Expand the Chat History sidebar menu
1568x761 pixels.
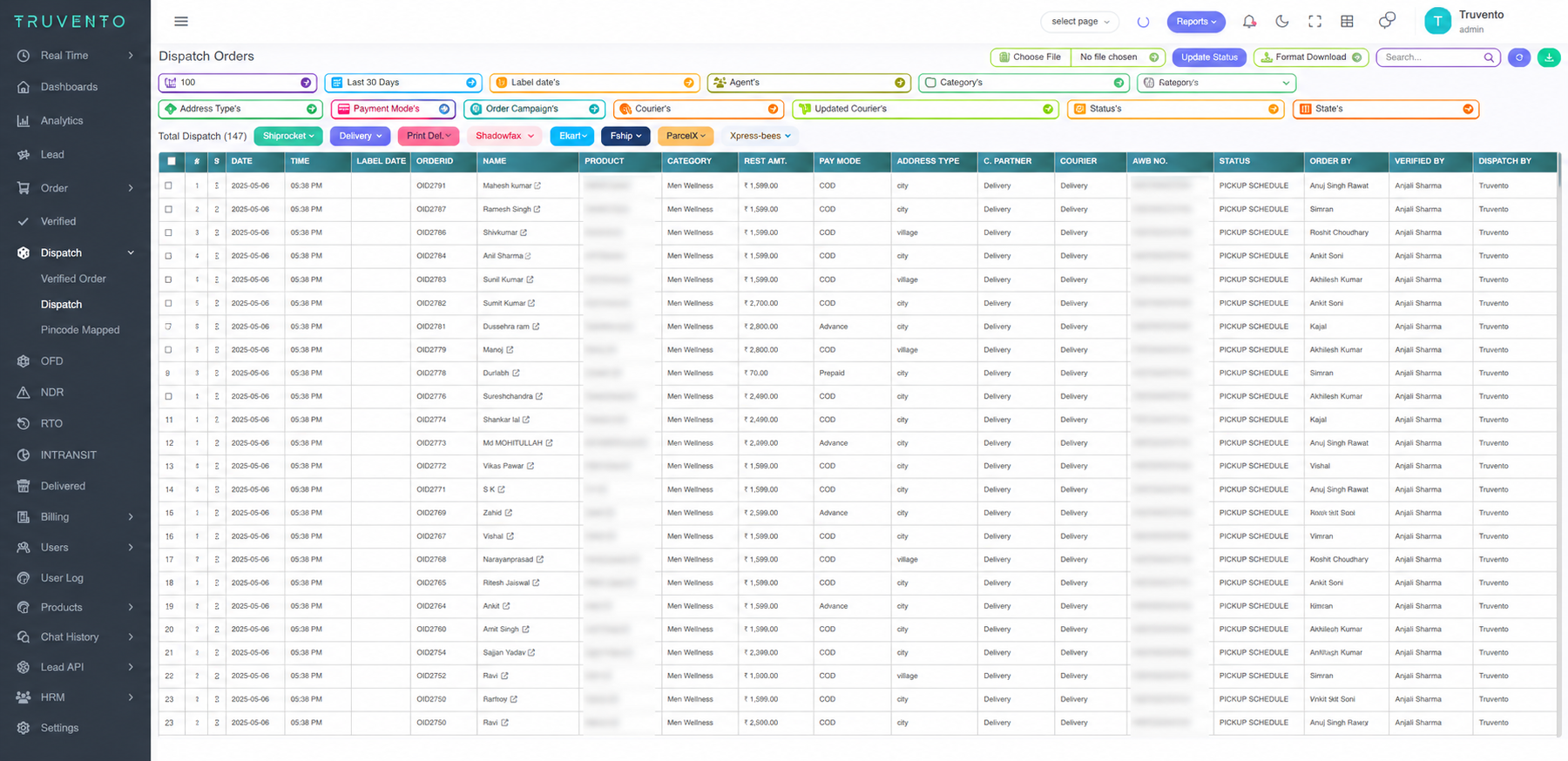click(75, 637)
